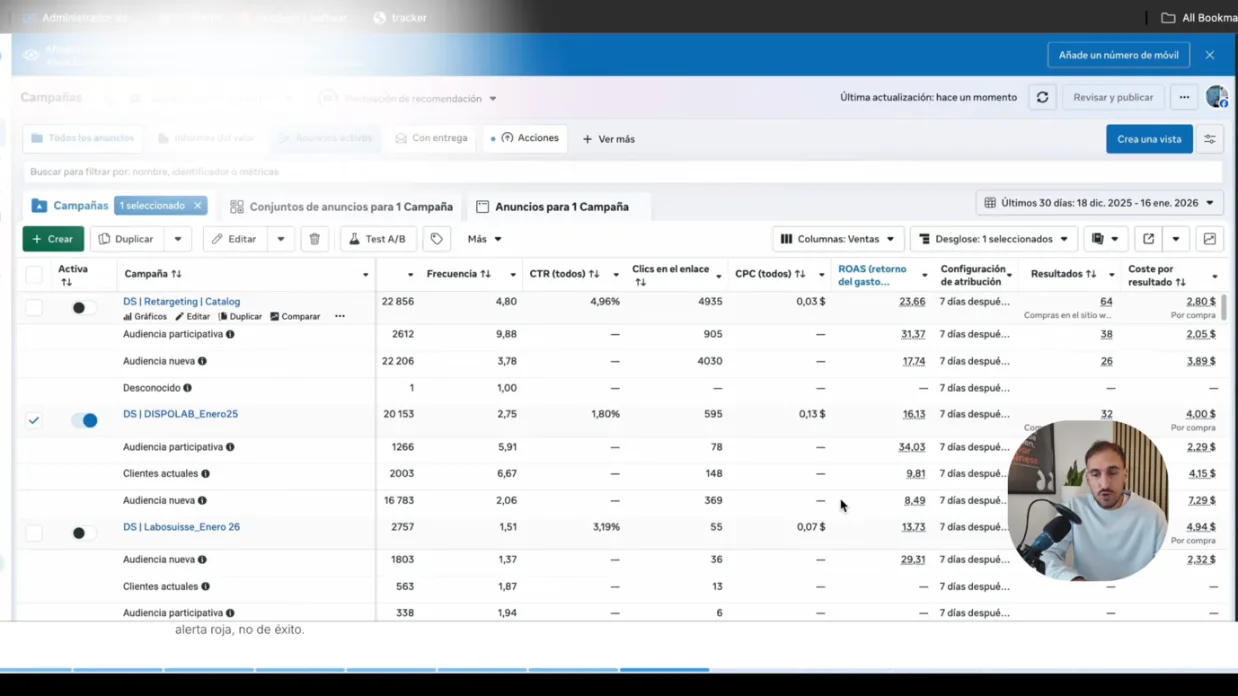1238x696 pixels.
Task: Click the green Crear button
Action: [53, 239]
